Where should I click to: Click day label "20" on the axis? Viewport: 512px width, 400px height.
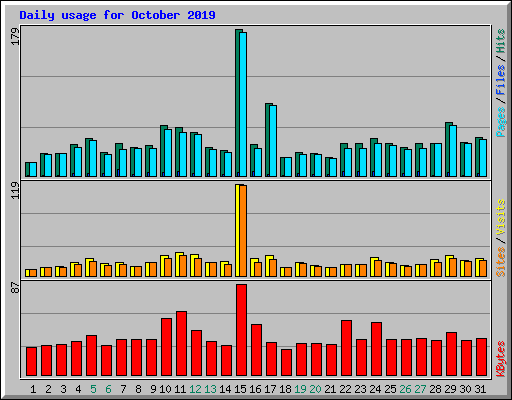tap(315, 389)
